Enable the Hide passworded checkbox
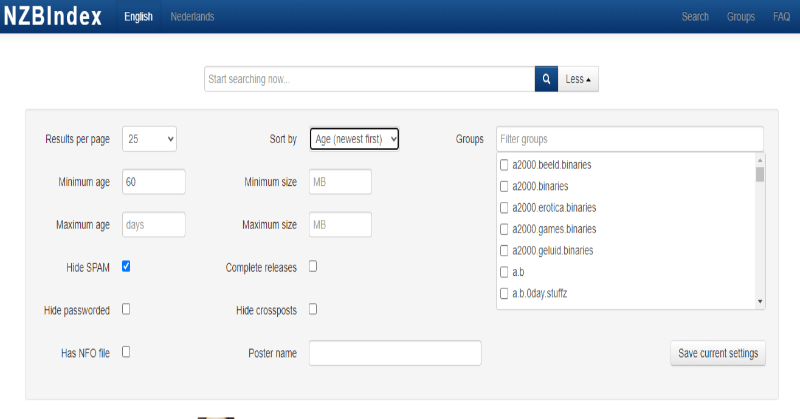The image size is (800, 419). 126,309
